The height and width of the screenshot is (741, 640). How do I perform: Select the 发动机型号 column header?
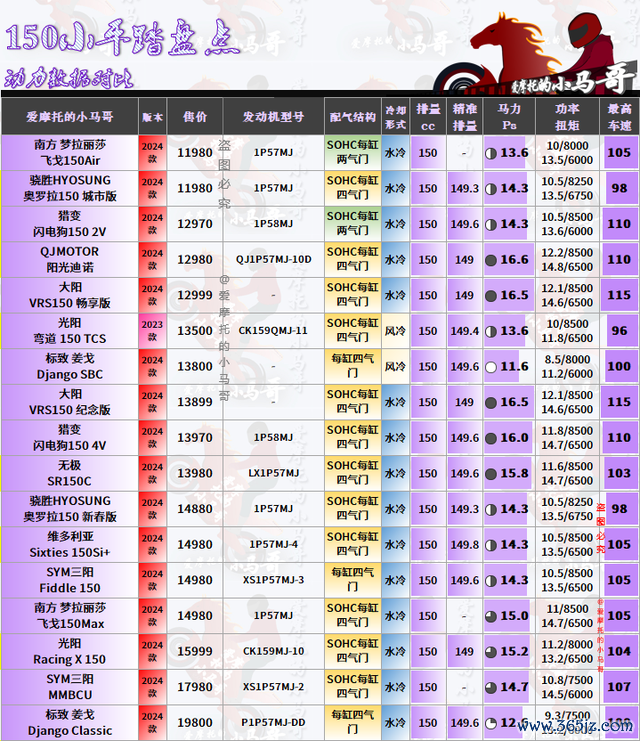pyautogui.click(x=273, y=117)
